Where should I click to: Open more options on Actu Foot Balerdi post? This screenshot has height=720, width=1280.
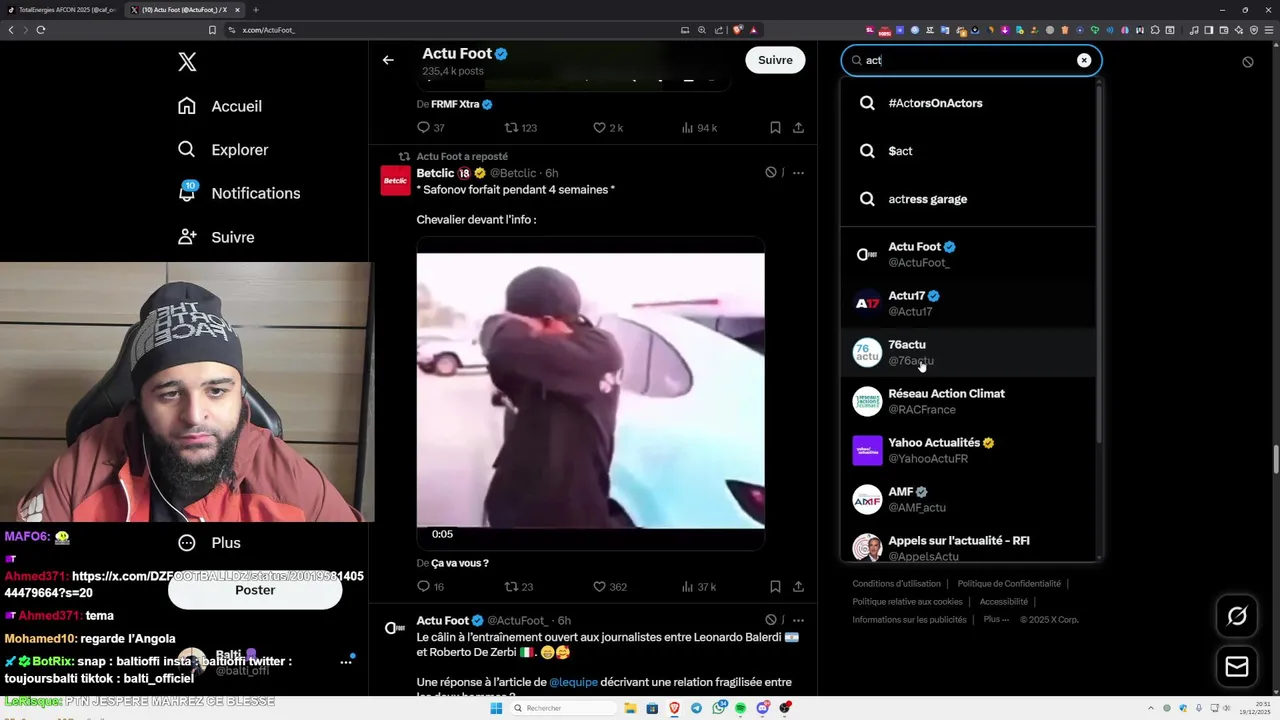click(798, 620)
